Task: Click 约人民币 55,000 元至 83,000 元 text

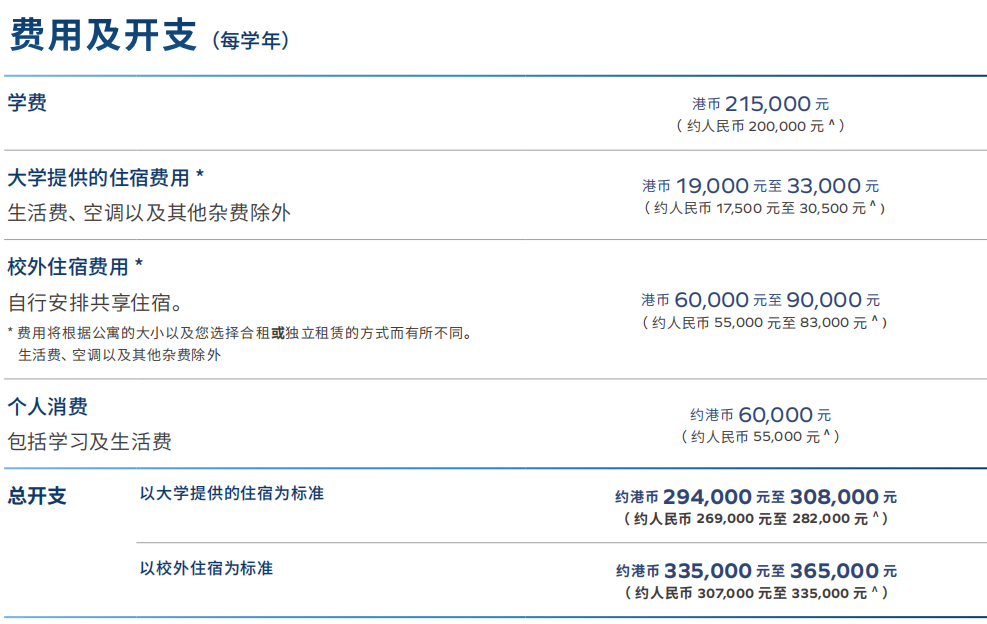Action: click(x=764, y=322)
